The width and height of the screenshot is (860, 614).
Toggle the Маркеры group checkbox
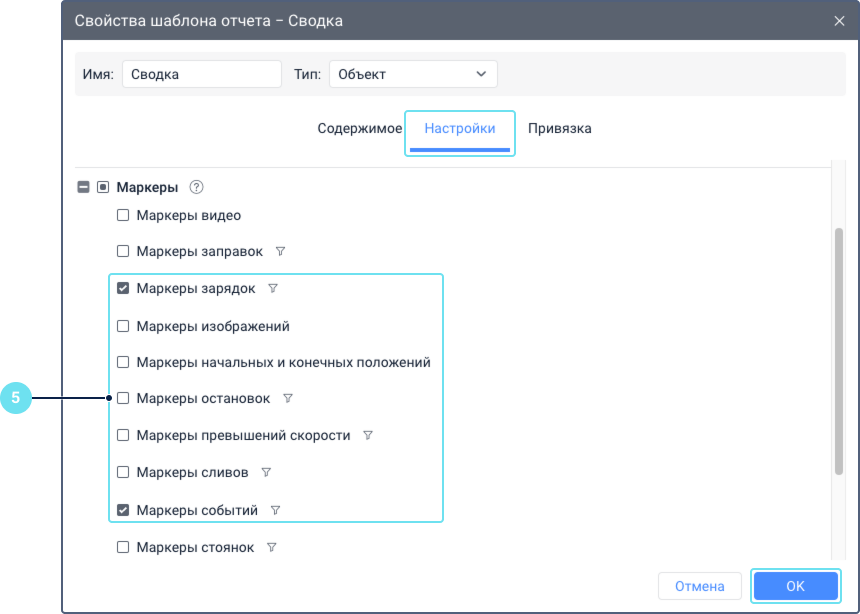103,187
